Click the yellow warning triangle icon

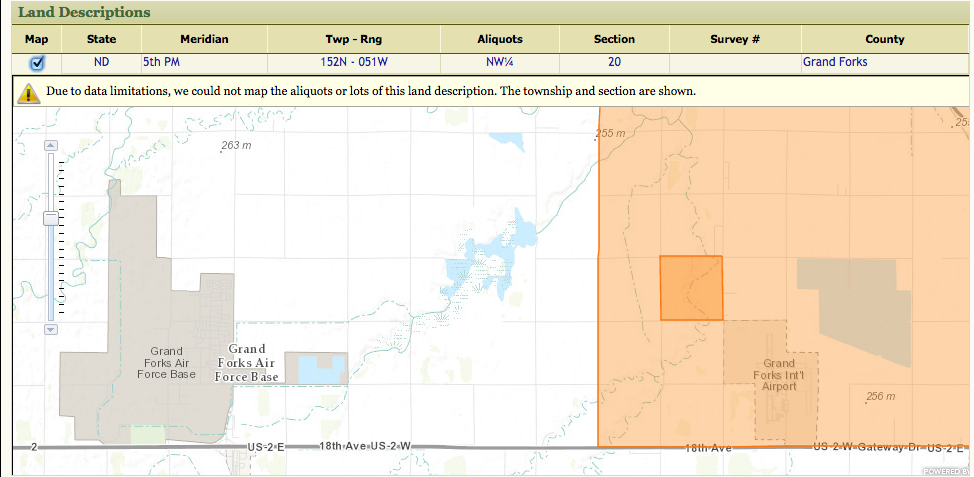point(28,92)
